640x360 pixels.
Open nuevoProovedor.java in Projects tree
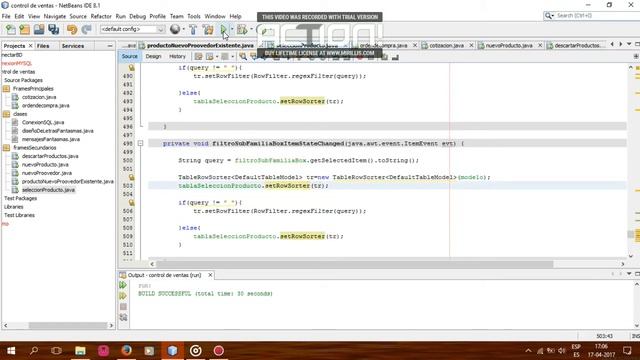(x=47, y=173)
